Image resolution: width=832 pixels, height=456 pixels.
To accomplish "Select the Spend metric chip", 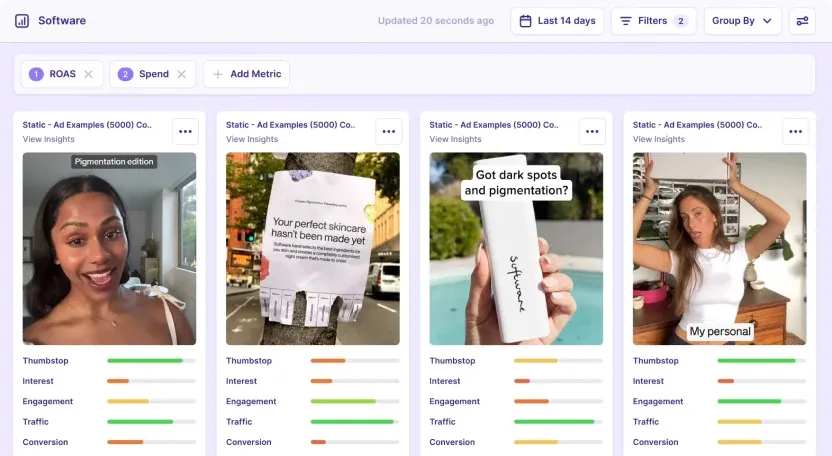I will point(146,74).
